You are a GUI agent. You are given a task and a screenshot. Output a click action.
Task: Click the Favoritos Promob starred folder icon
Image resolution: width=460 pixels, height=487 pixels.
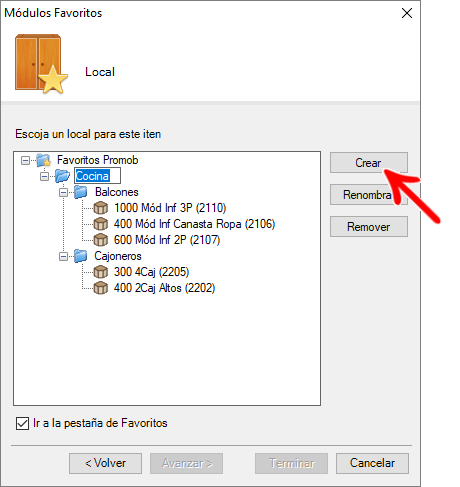43,160
